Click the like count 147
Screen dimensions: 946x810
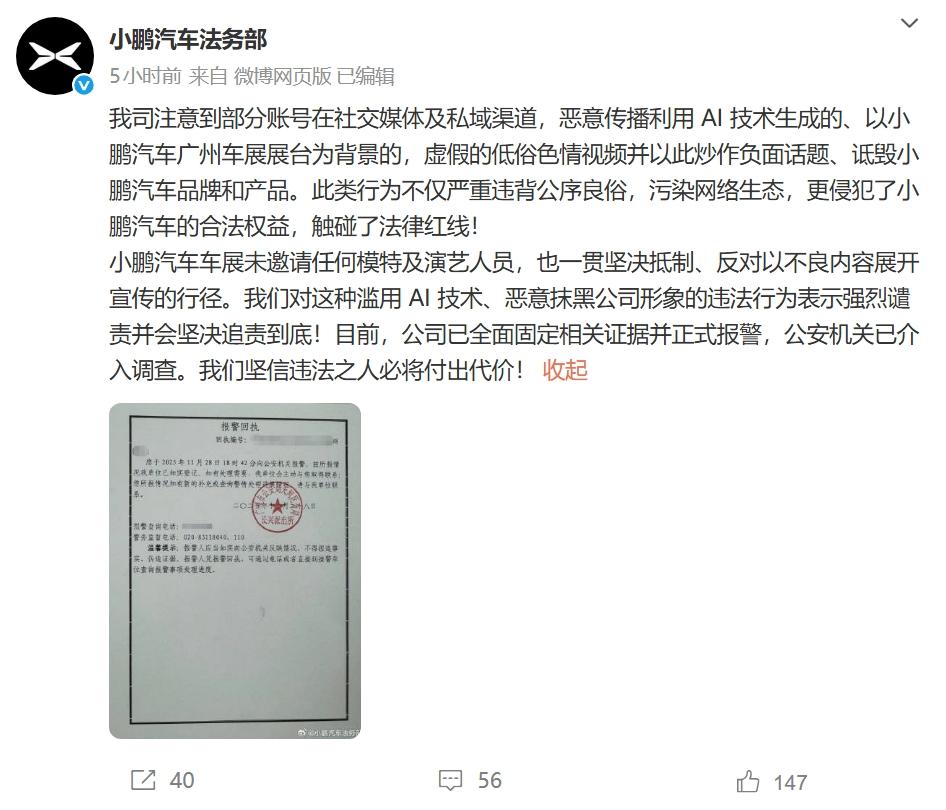point(790,783)
